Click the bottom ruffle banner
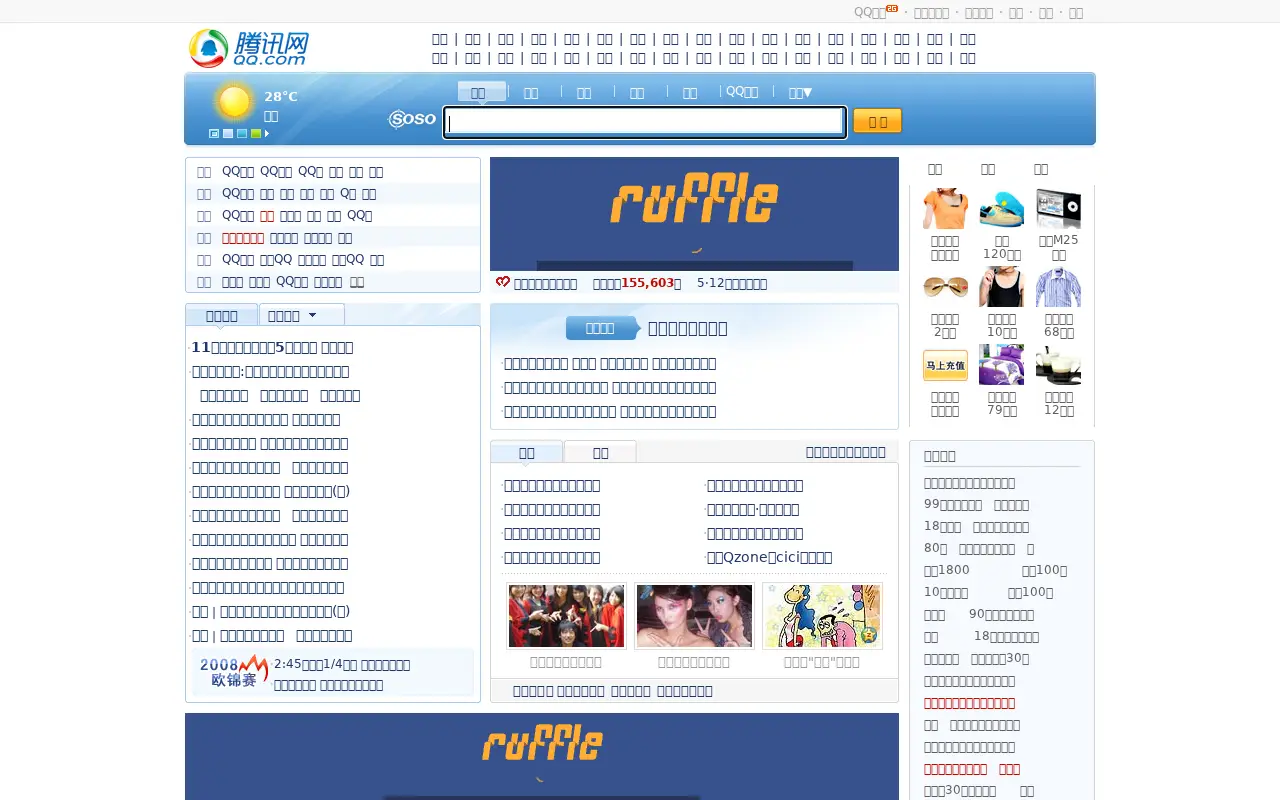The image size is (1280, 800). 542,756
